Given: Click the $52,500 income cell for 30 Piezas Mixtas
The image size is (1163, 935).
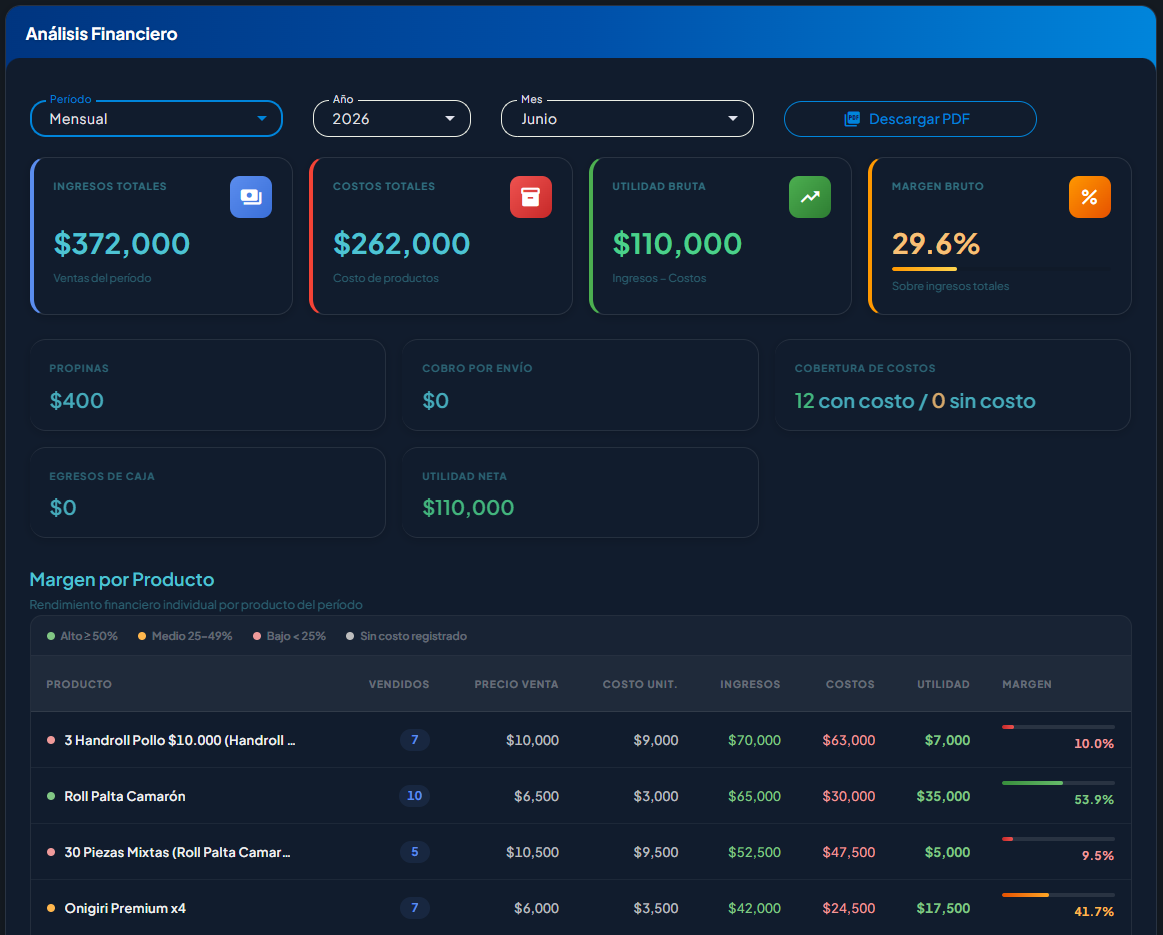Looking at the screenshot, I should point(754,852).
